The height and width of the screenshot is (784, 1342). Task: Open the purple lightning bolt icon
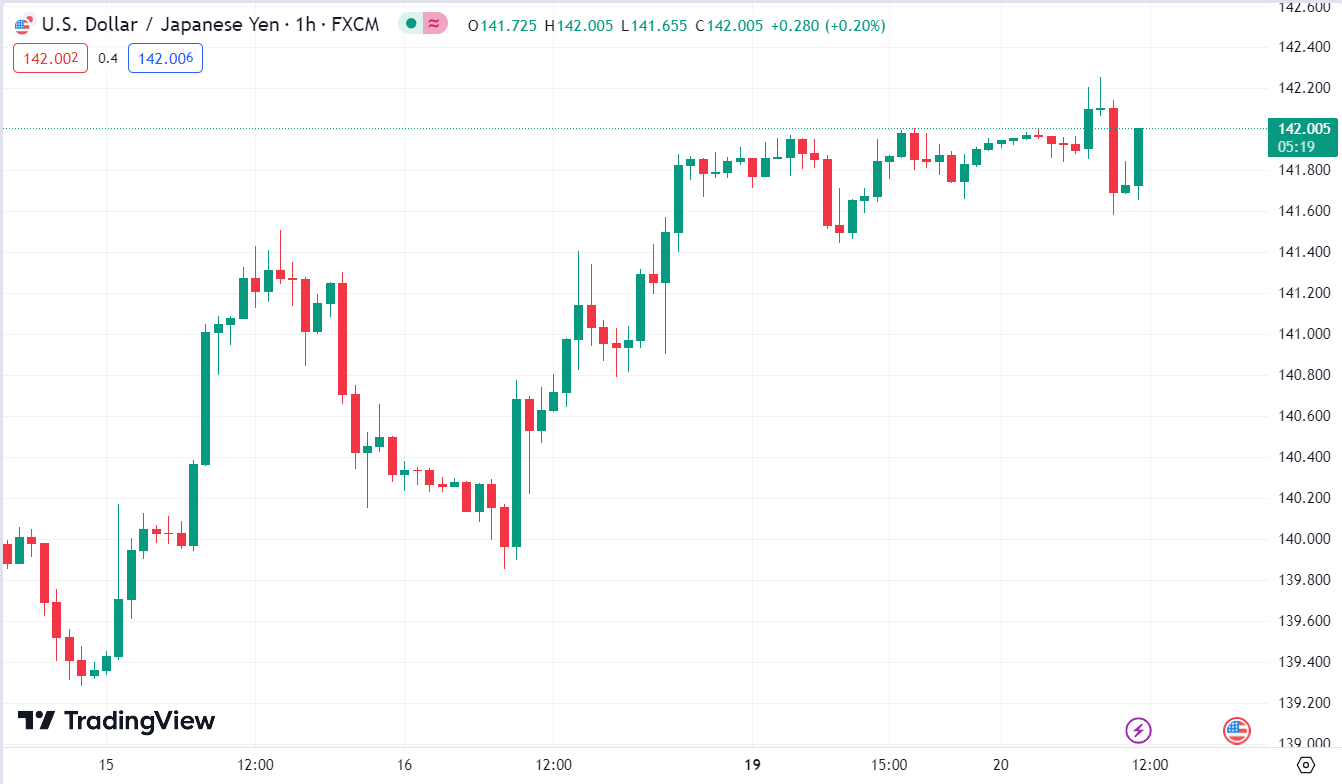tap(1138, 730)
